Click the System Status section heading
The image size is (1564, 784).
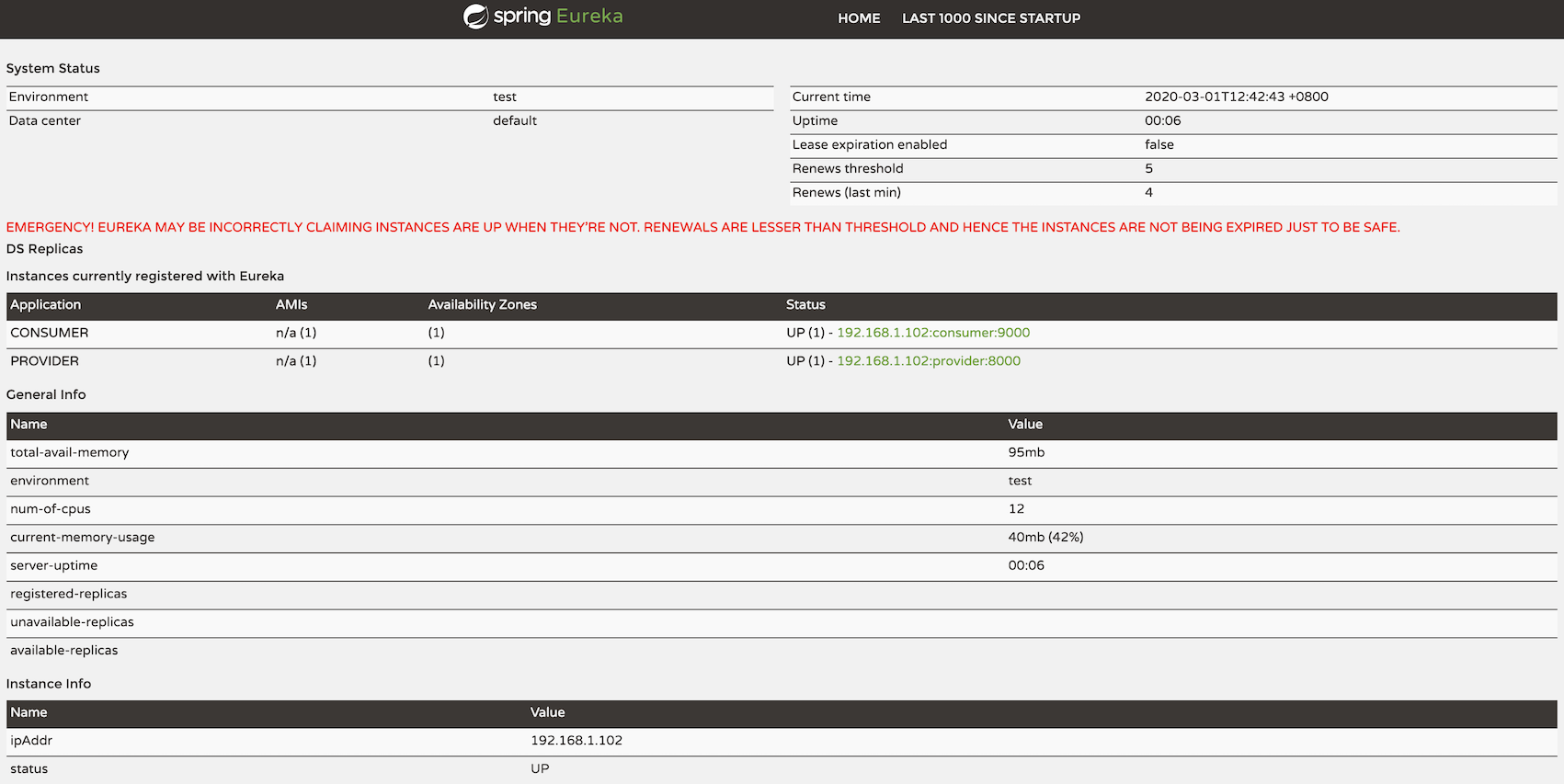[x=53, y=68]
